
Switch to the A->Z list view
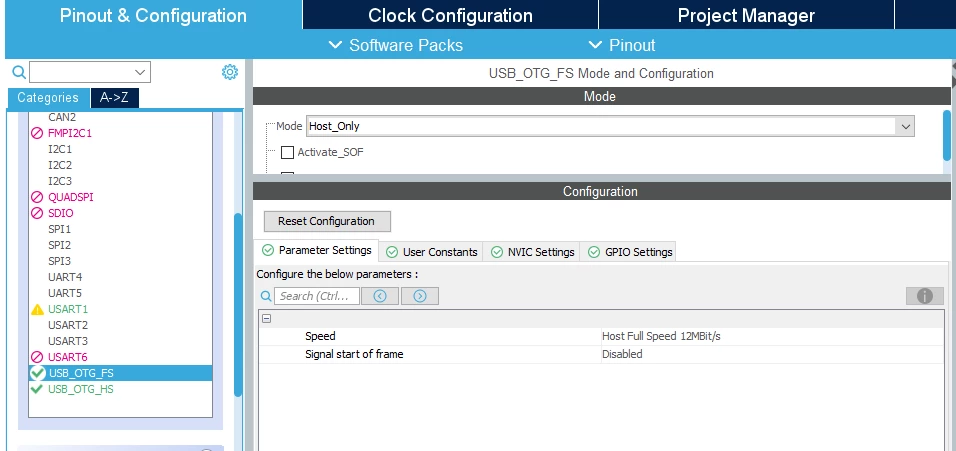coord(115,98)
